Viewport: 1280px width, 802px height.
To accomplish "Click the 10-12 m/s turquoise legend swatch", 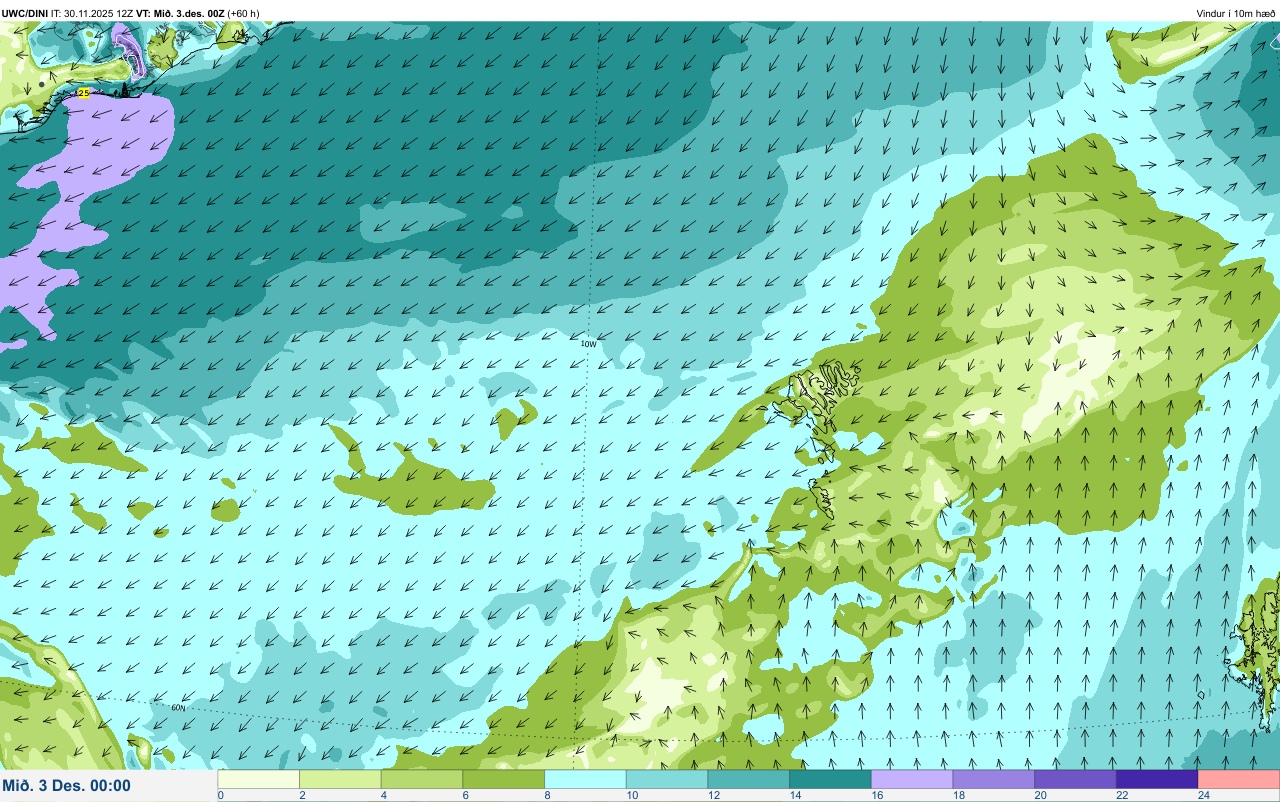I will pos(667,779).
